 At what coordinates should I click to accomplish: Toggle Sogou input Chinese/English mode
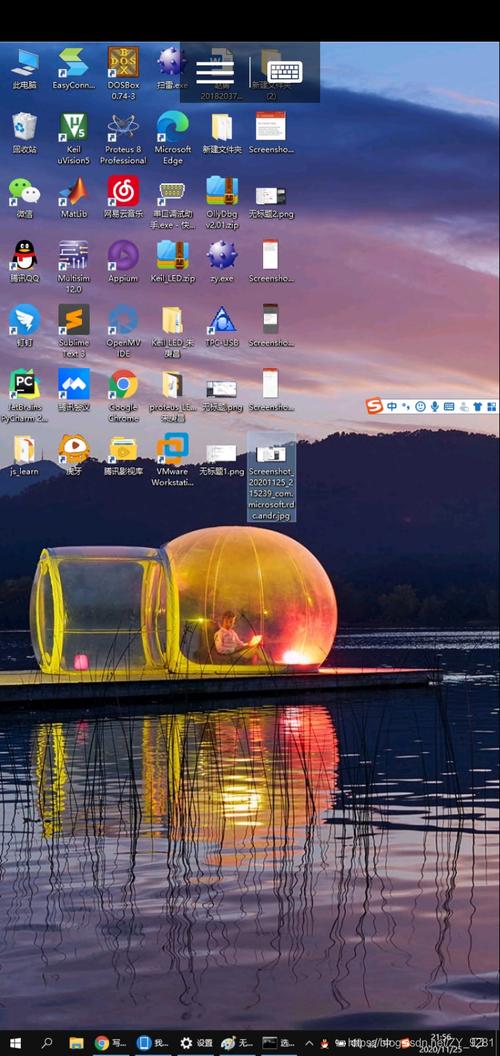pos(392,406)
